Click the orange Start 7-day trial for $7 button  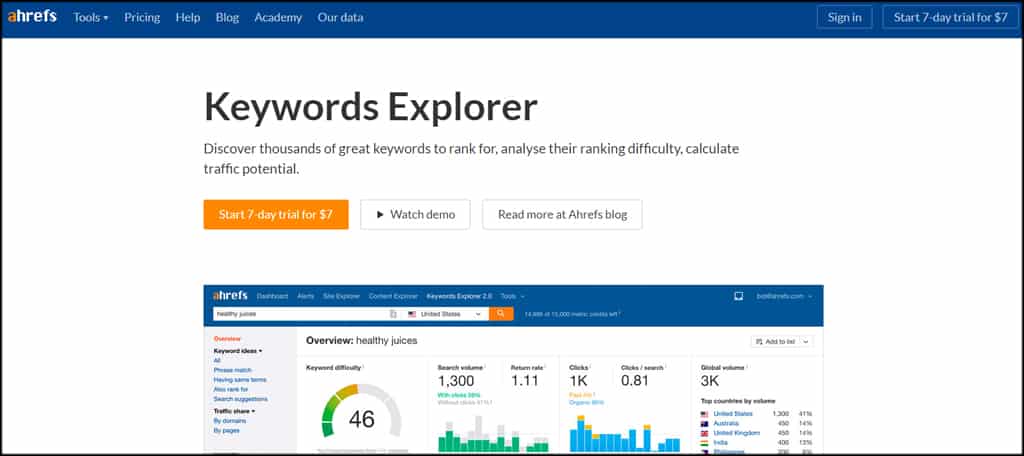(x=276, y=214)
